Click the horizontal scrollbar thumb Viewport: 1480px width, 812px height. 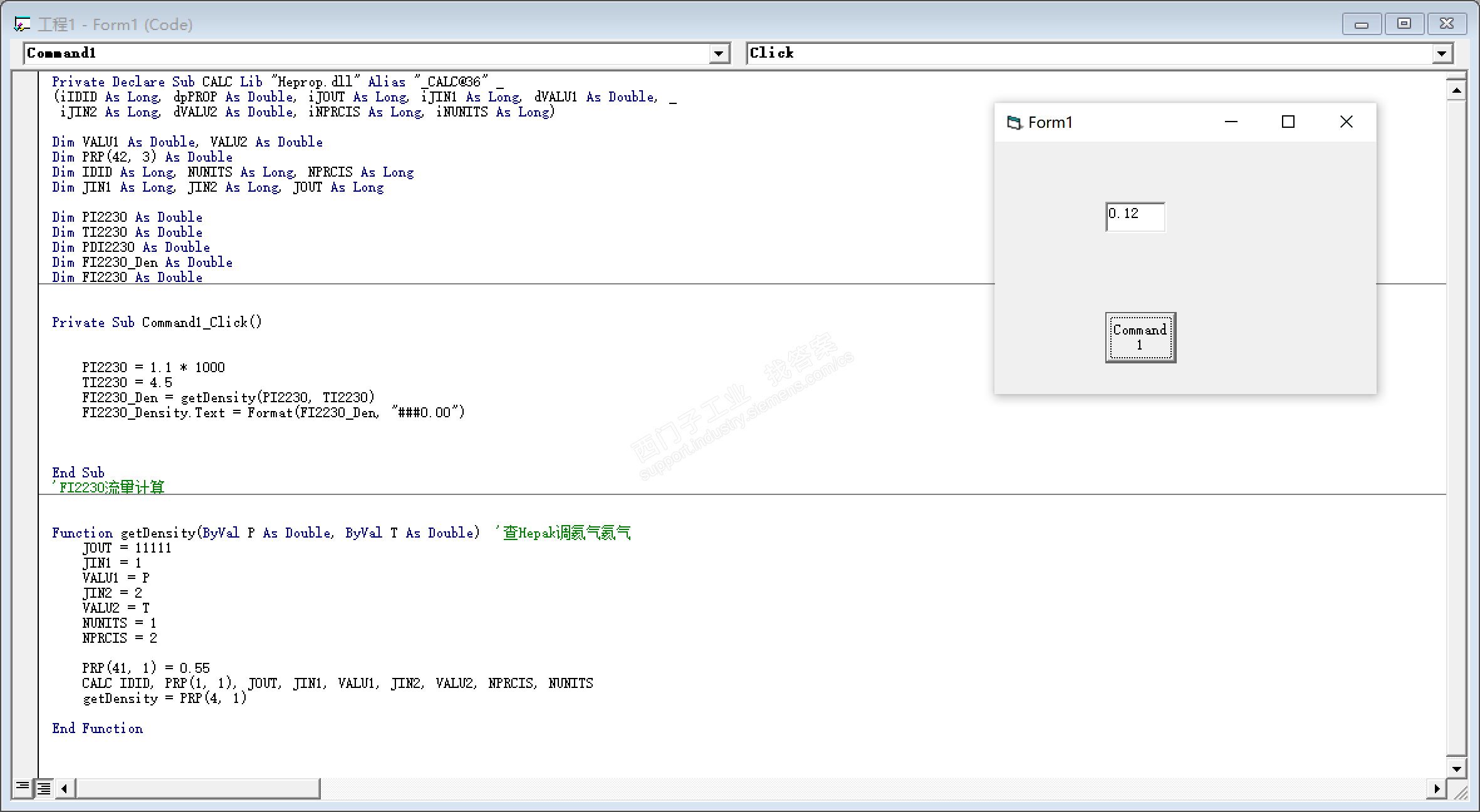197,788
